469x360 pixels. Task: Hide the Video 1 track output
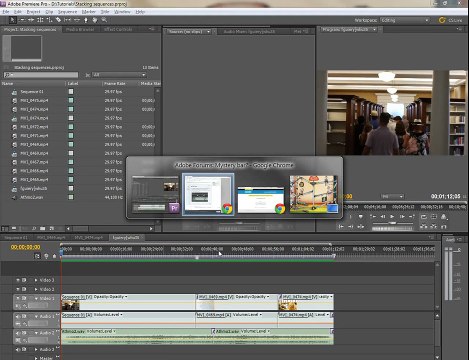[x=18, y=298]
